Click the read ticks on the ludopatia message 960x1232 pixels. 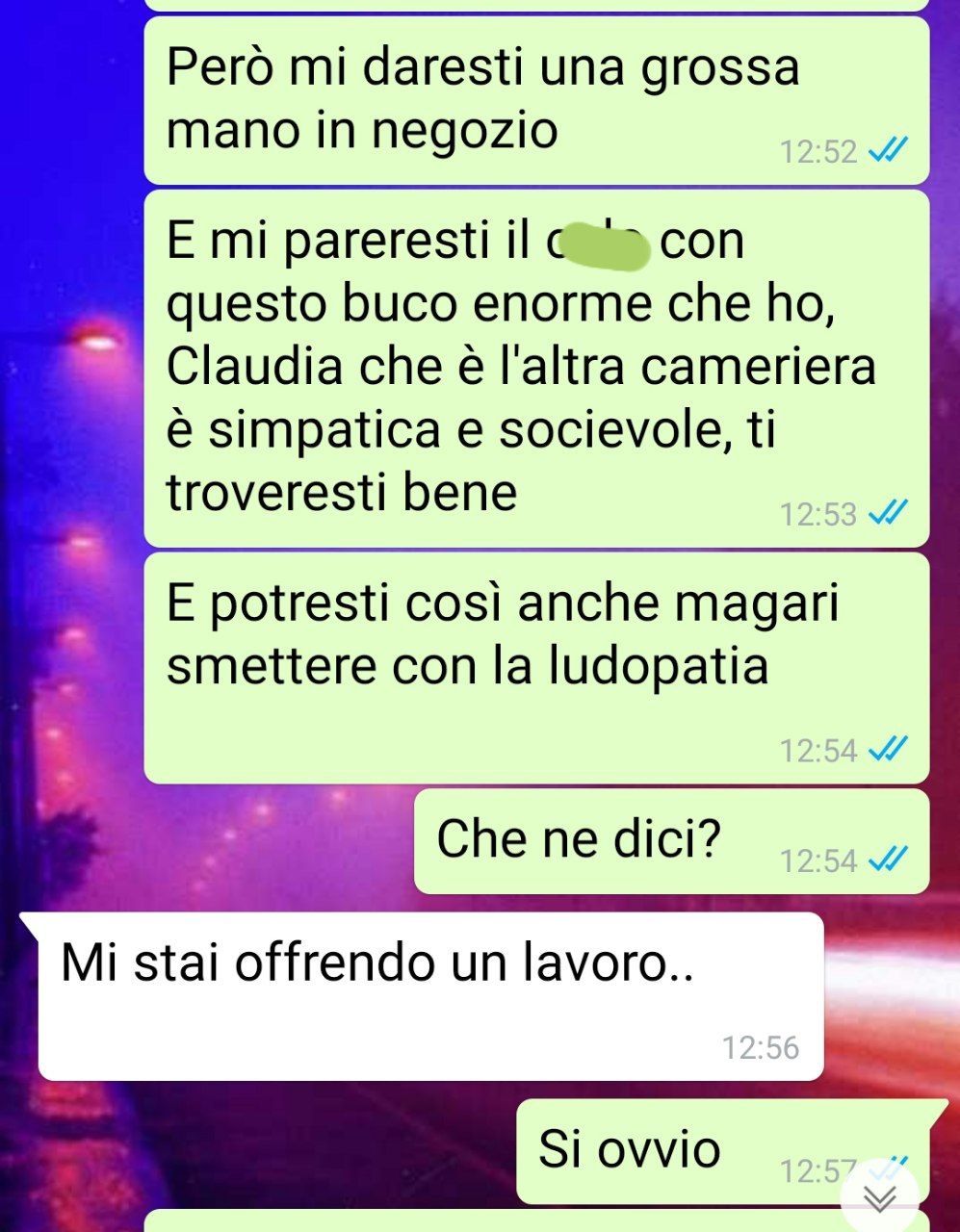pos(888,749)
